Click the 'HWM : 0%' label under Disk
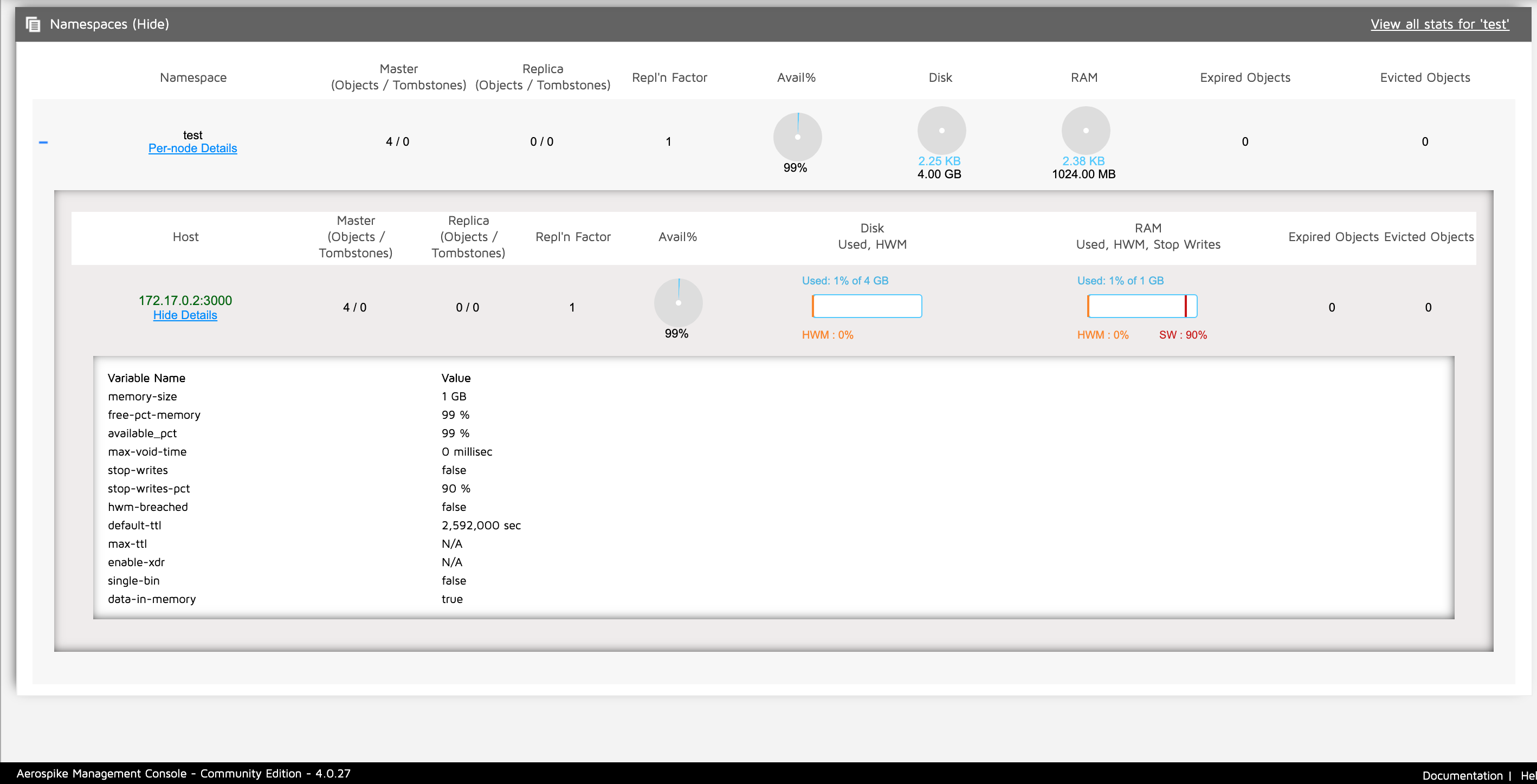The height and width of the screenshot is (784, 1537). click(x=827, y=335)
